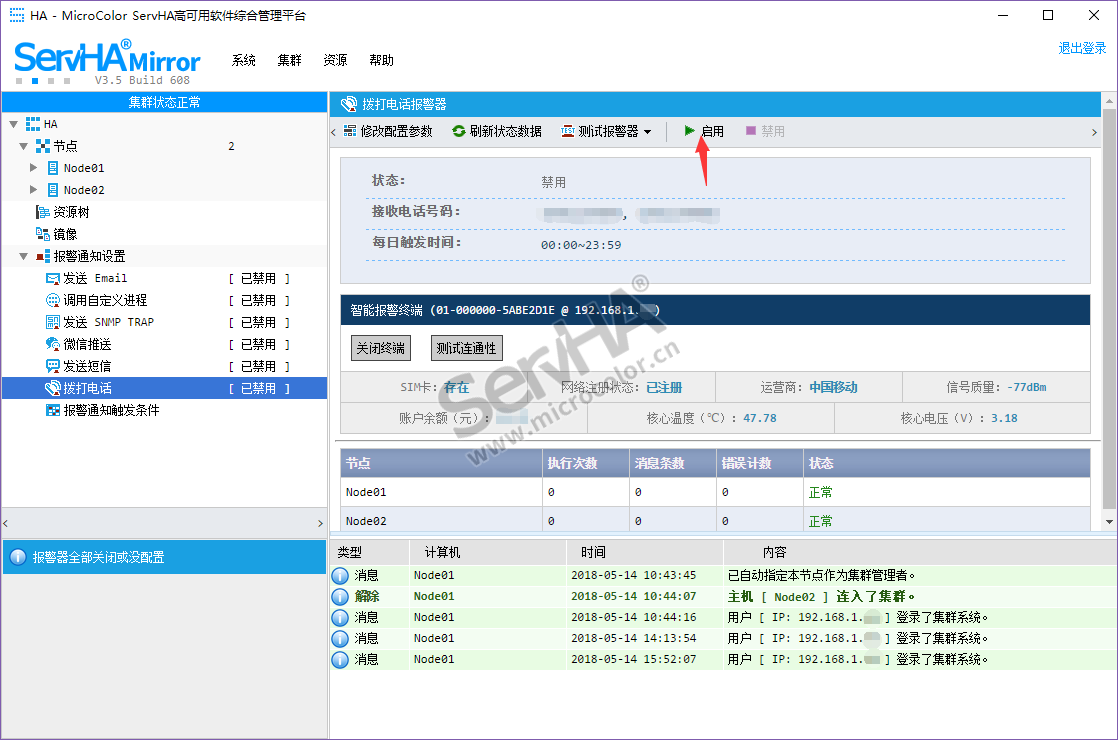Expand the Node01 tree node
Screen dimensions: 1118x740
click(x=34, y=168)
